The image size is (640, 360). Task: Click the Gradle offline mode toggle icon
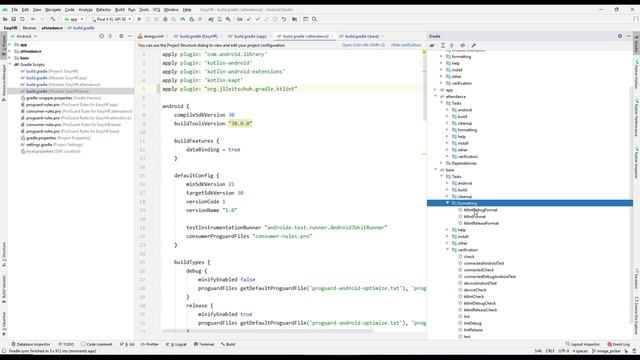[462, 45]
